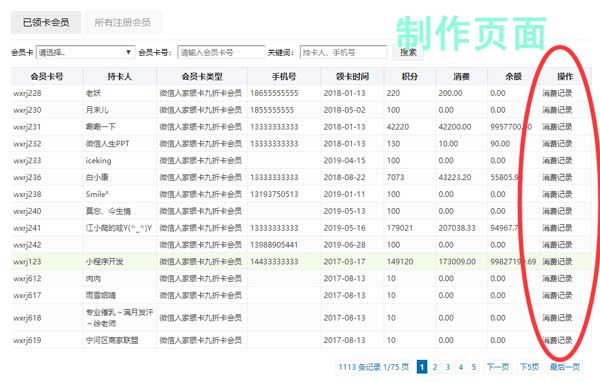
Task: Click the 领卡时间 column header
Action: pos(352,77)
